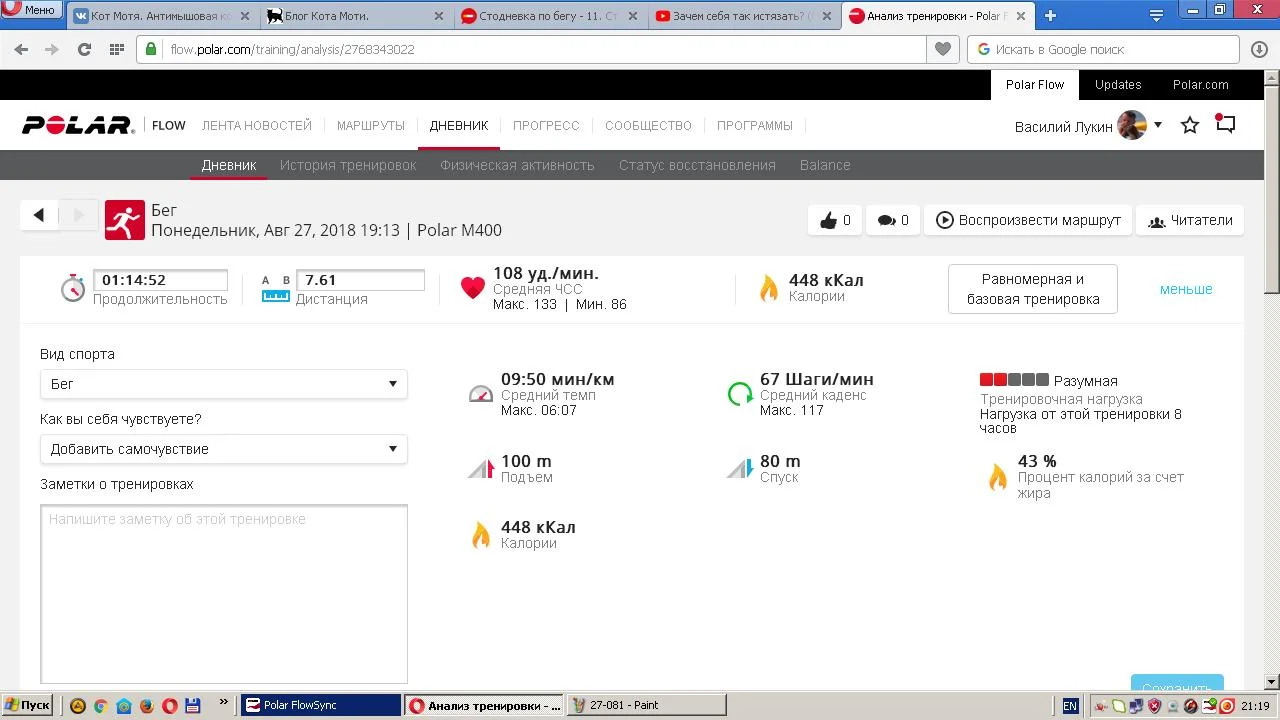Click browser reload page icon
Image resolution: width=1280 pixels, height=720 pixels.
tap(84, 49)
